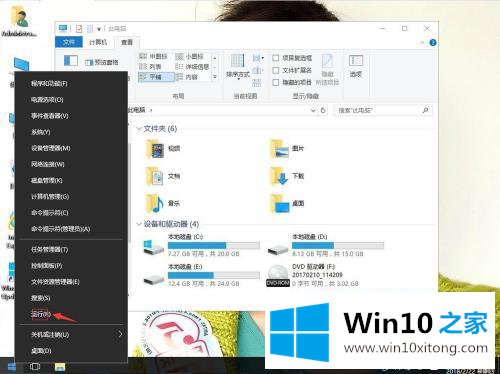
Task: Click the properties icon in quick access toolbar
Action: coord(79,29)
